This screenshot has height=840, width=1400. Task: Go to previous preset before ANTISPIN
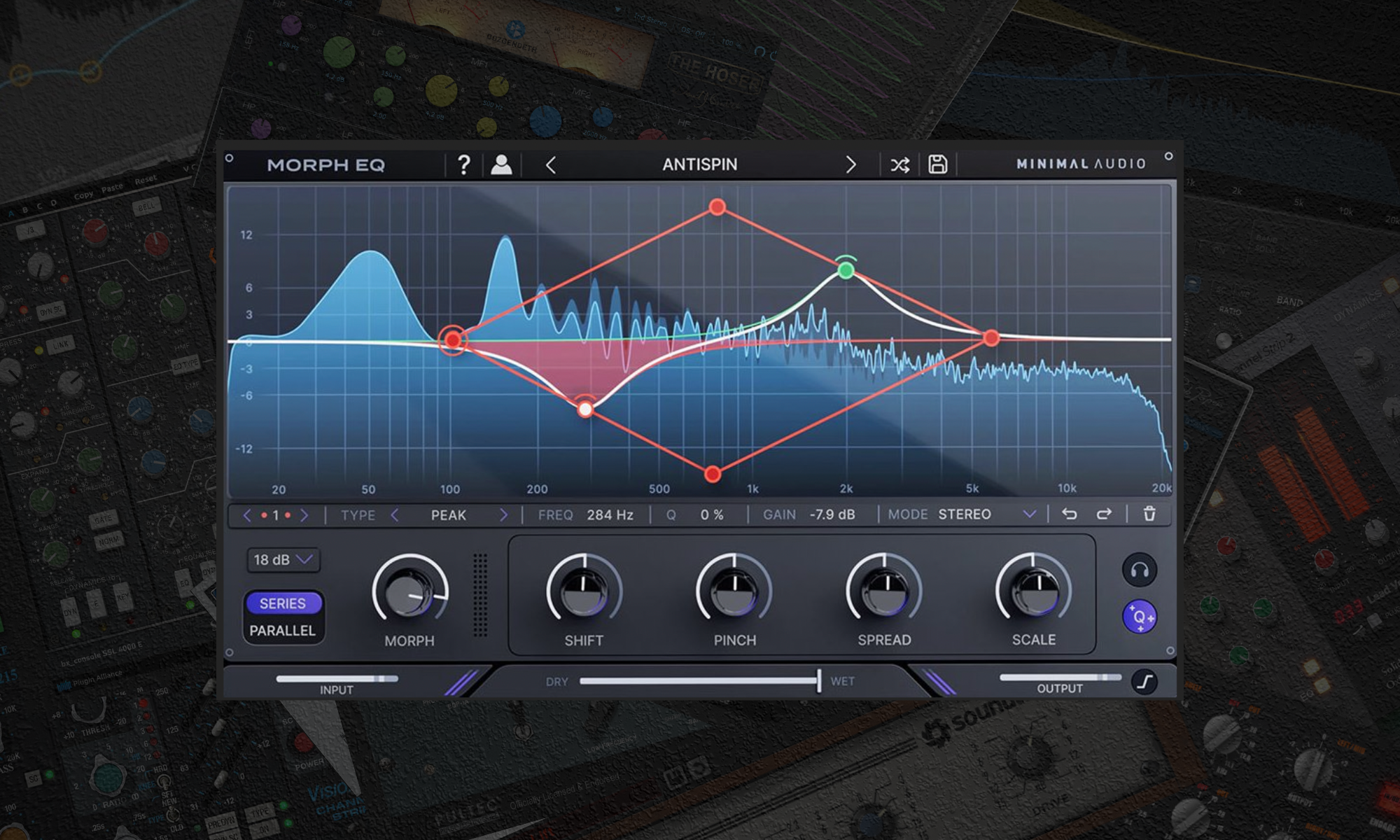click(551, 165)
